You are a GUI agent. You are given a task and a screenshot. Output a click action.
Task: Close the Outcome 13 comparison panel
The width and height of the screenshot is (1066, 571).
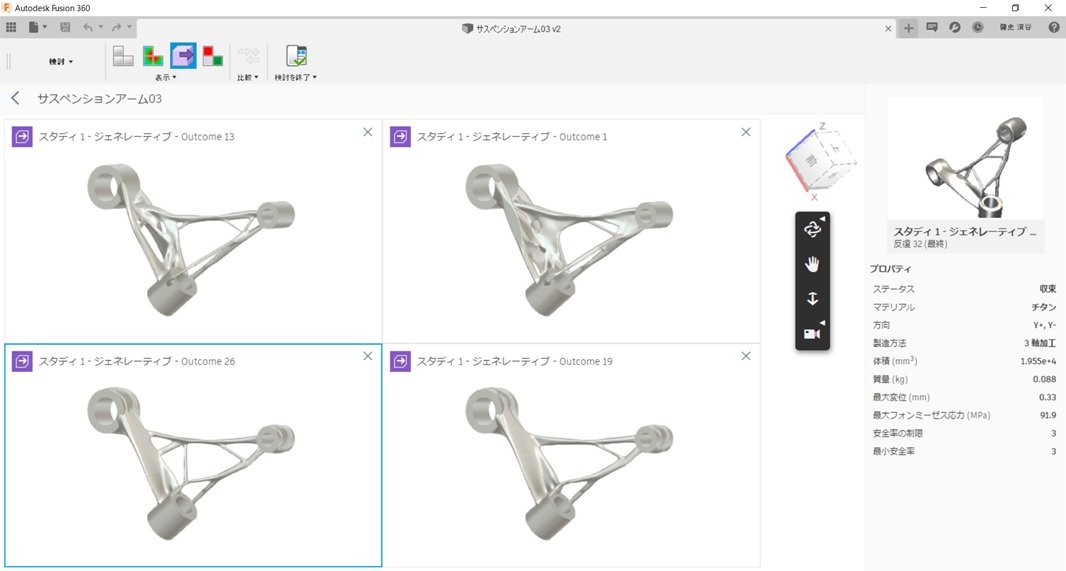pos(367,132)
